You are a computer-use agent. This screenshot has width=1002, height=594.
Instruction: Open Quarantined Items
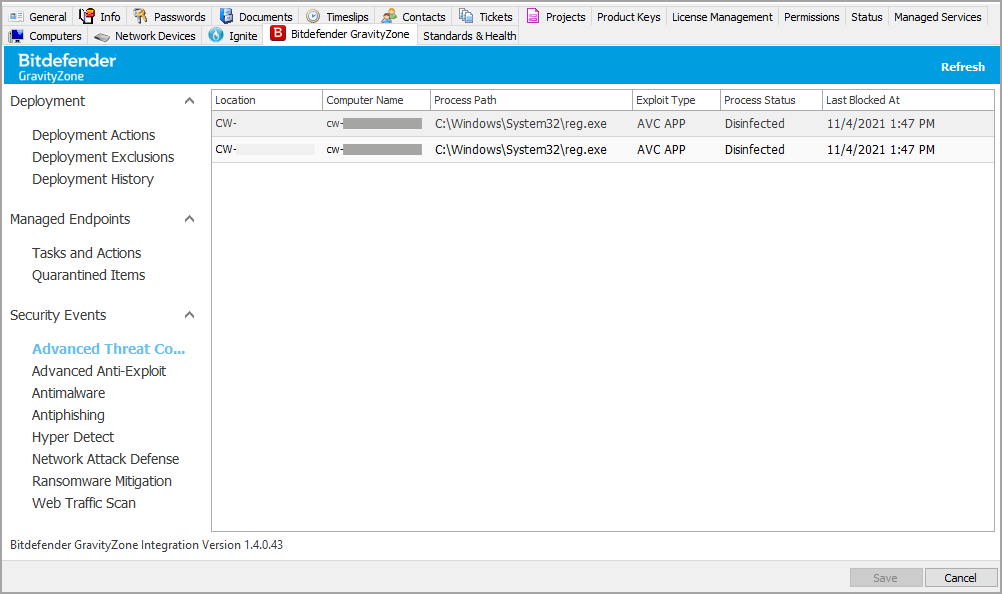88,275
